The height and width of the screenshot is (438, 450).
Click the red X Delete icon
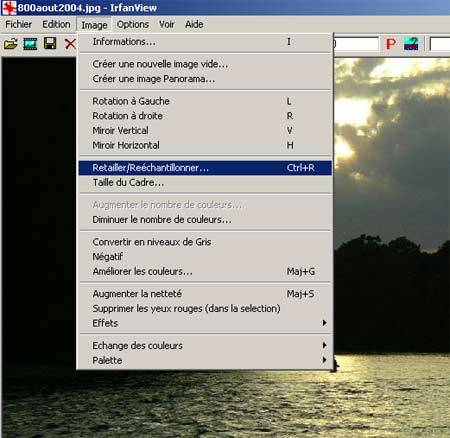70,44
